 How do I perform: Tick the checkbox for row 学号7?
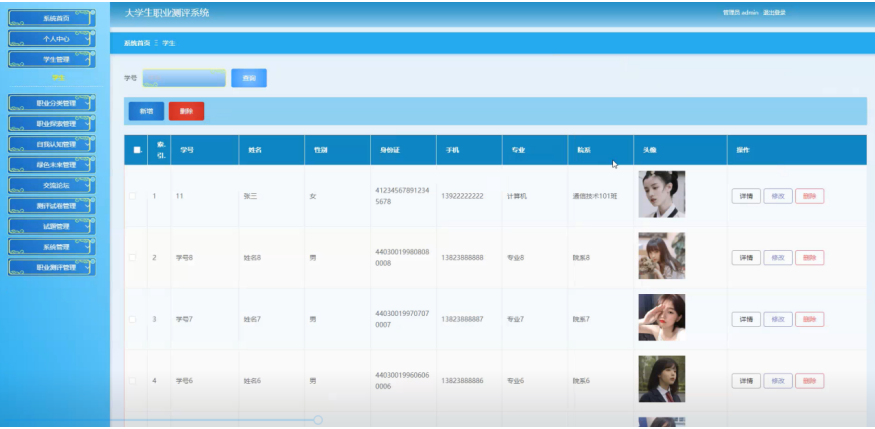point(133,319)
